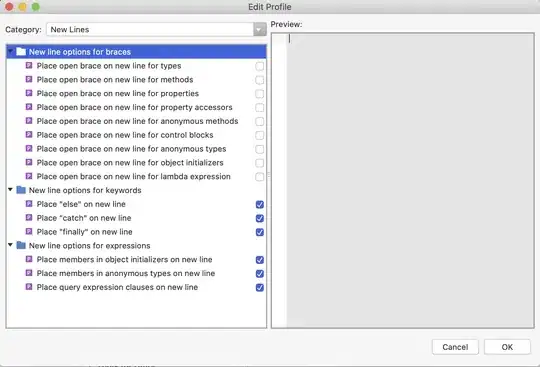Collapse New line options for keywords

(x=10, y=190)
